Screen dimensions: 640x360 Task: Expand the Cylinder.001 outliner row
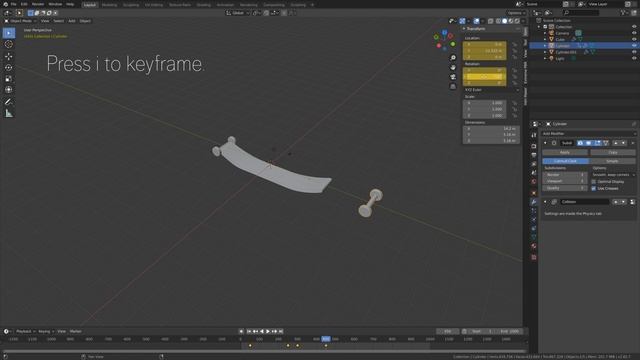545,52
